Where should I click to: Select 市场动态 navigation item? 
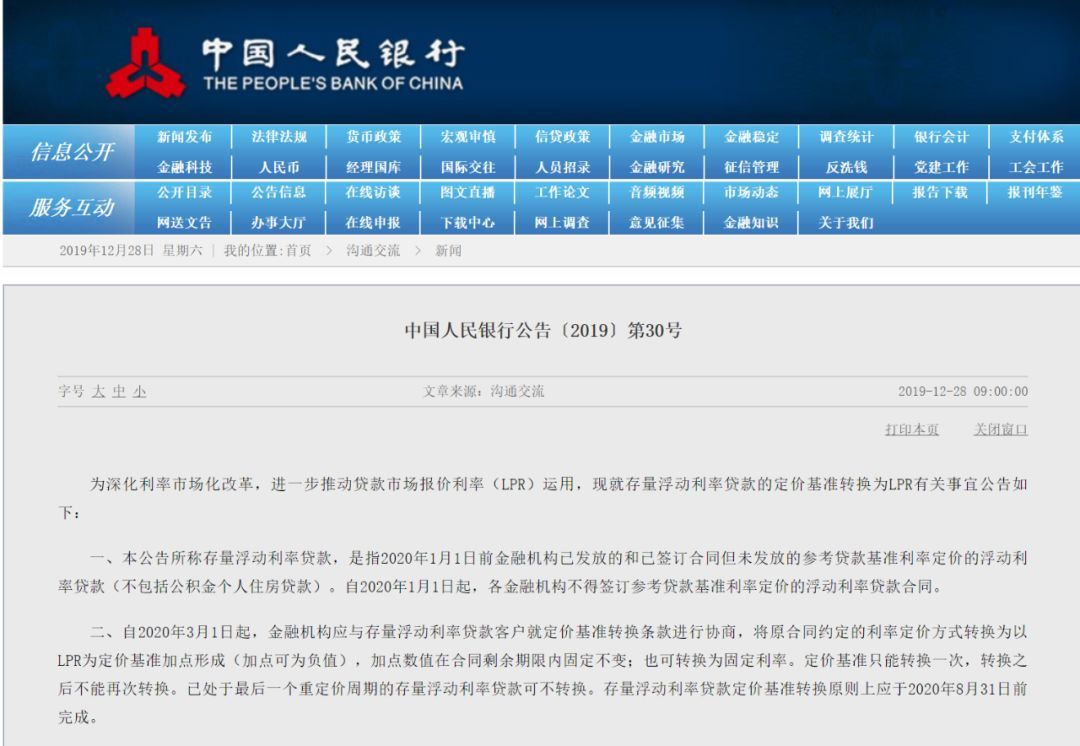pos(751,192)
